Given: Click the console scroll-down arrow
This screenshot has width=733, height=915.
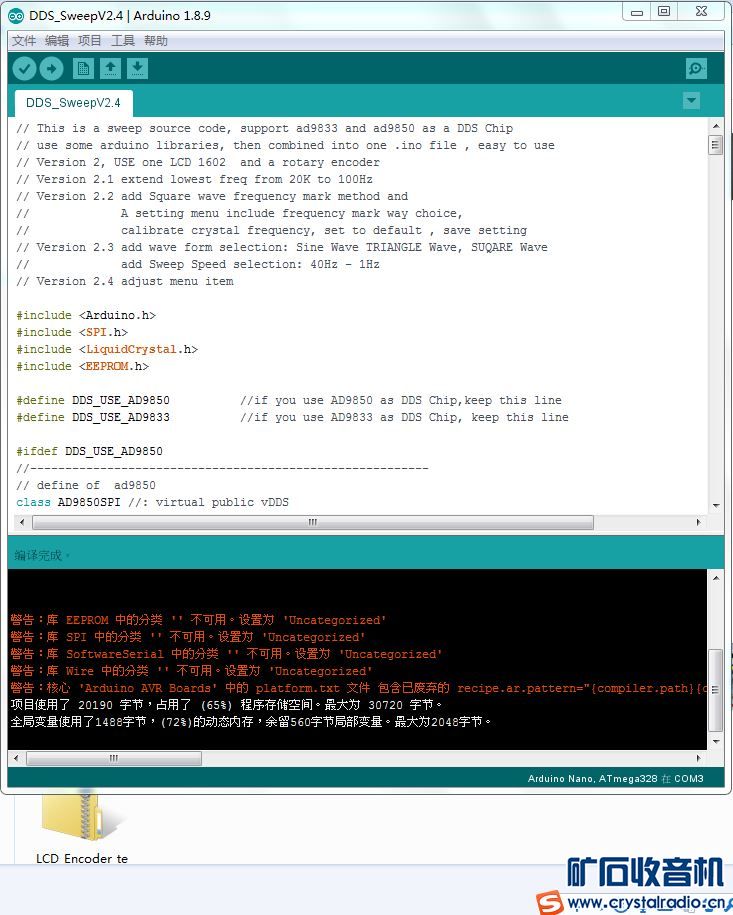Looking at the screenshot, I should [716, 742].
